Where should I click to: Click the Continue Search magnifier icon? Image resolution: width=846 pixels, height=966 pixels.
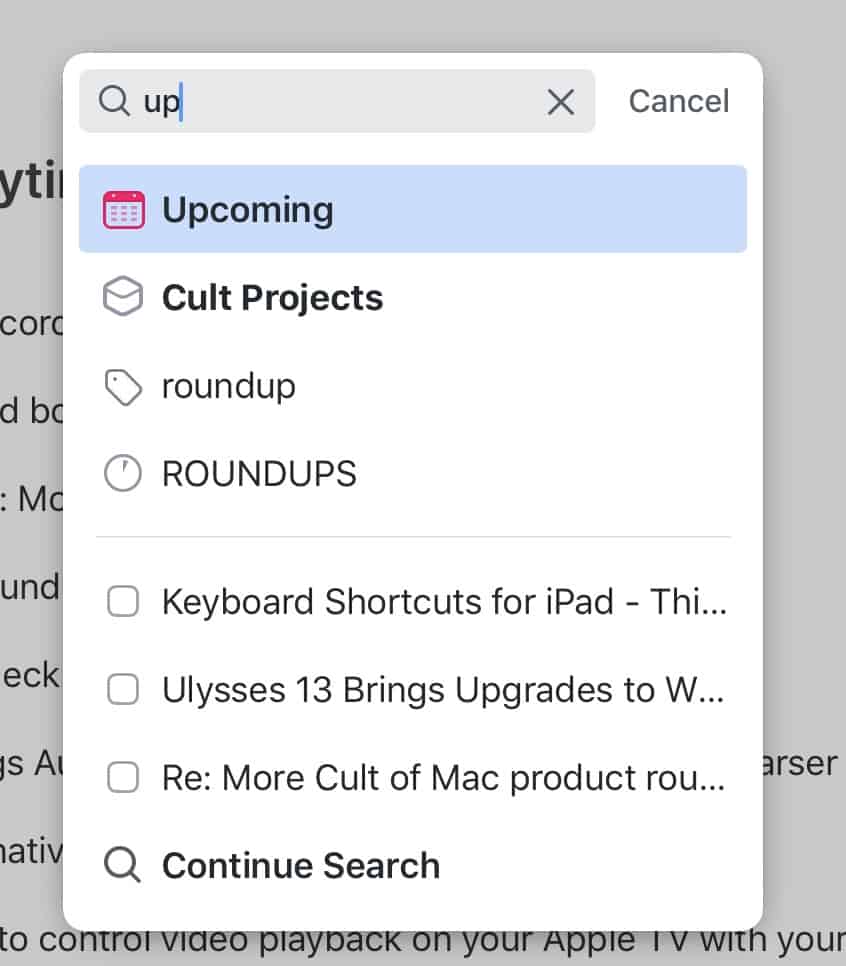(x=122, y=864)
